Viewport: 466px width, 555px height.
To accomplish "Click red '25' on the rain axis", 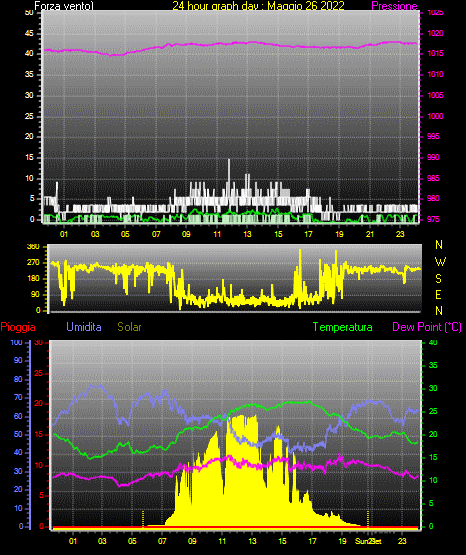I will (x=38, y=373).
